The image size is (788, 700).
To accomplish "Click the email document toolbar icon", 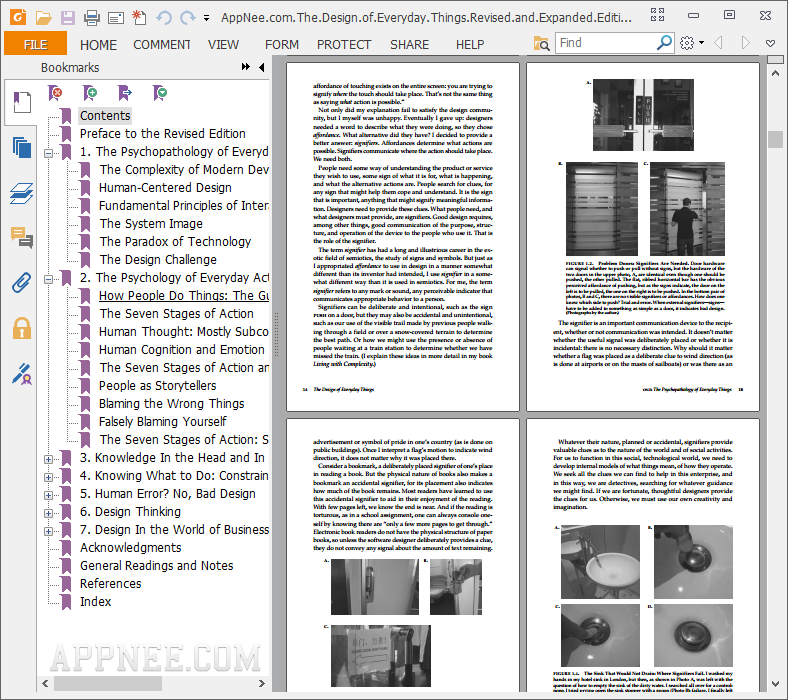I will pos(116,19).
